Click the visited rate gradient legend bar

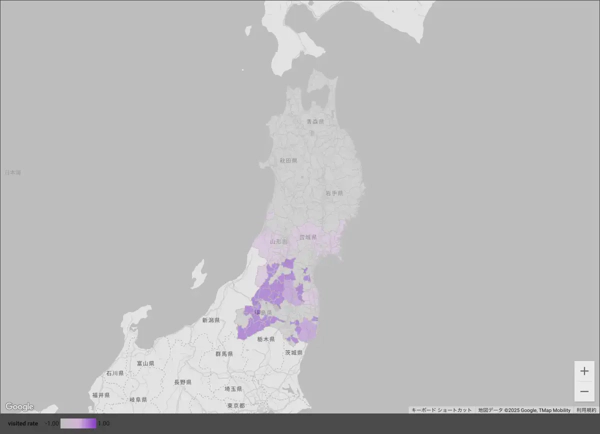pyautogui.click(x=78, y=423)
